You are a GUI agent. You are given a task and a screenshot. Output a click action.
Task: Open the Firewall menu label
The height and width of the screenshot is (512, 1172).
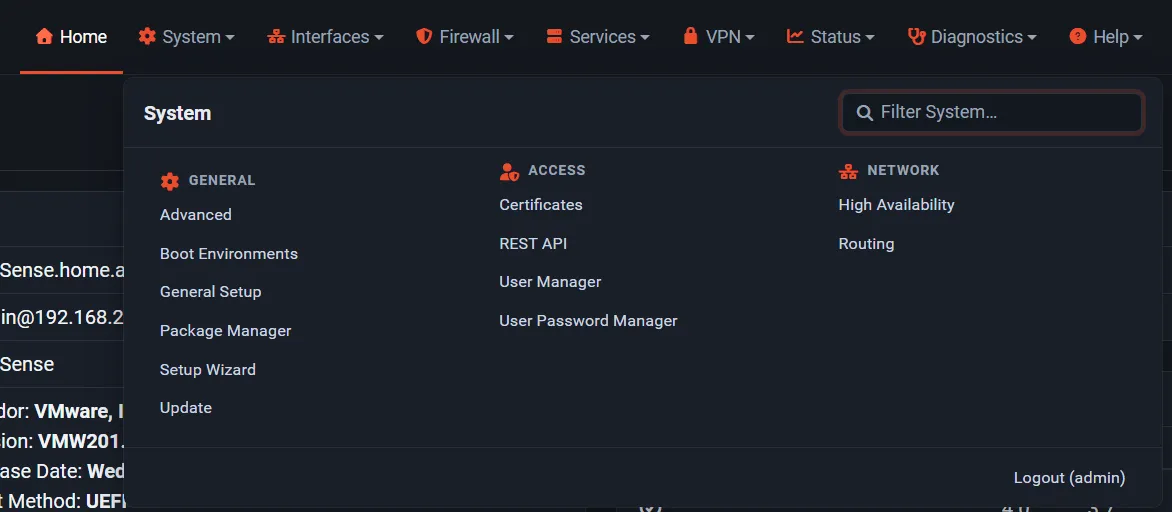[469, 37]
